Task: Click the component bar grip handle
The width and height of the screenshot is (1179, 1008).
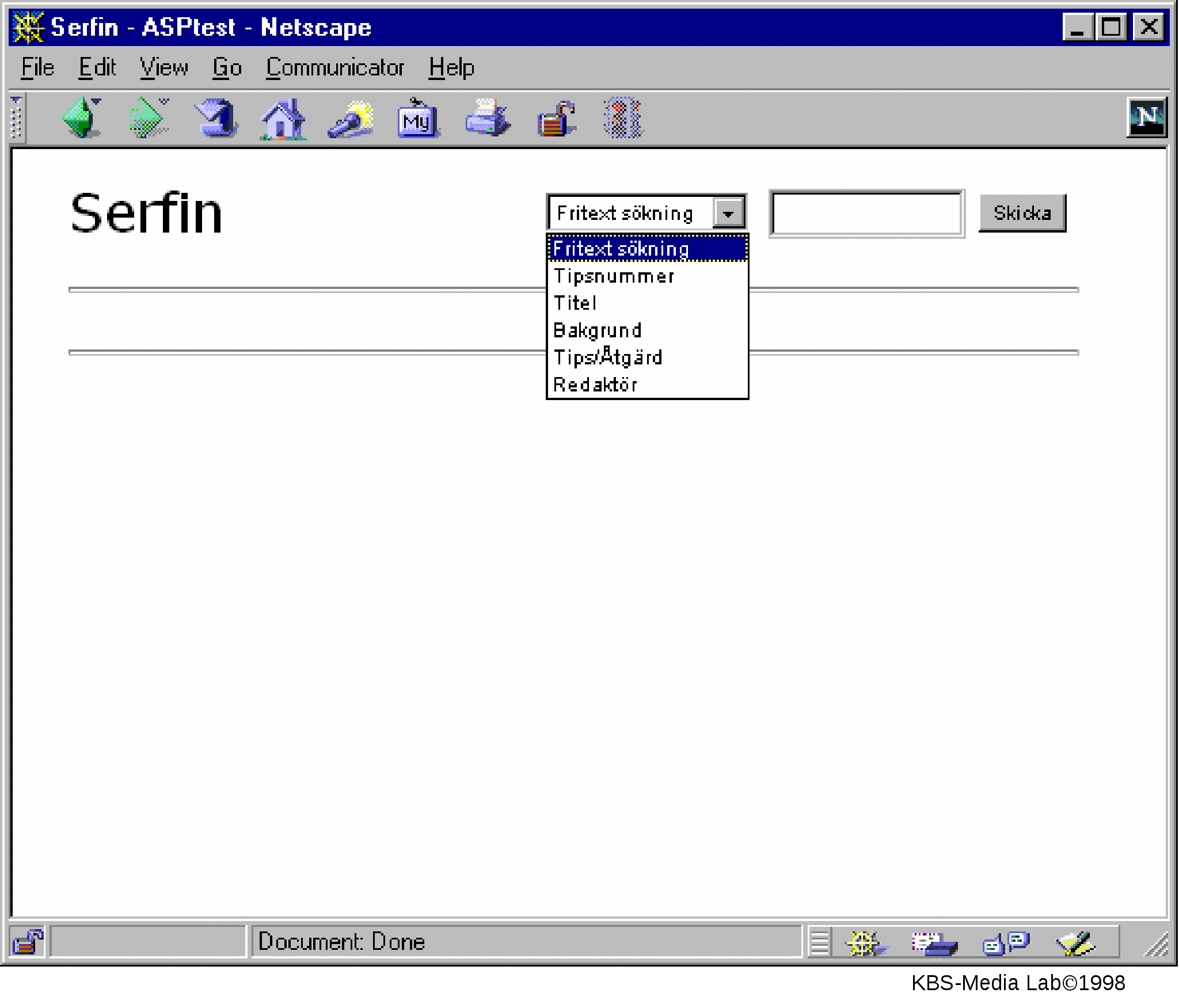Action: 820,943
